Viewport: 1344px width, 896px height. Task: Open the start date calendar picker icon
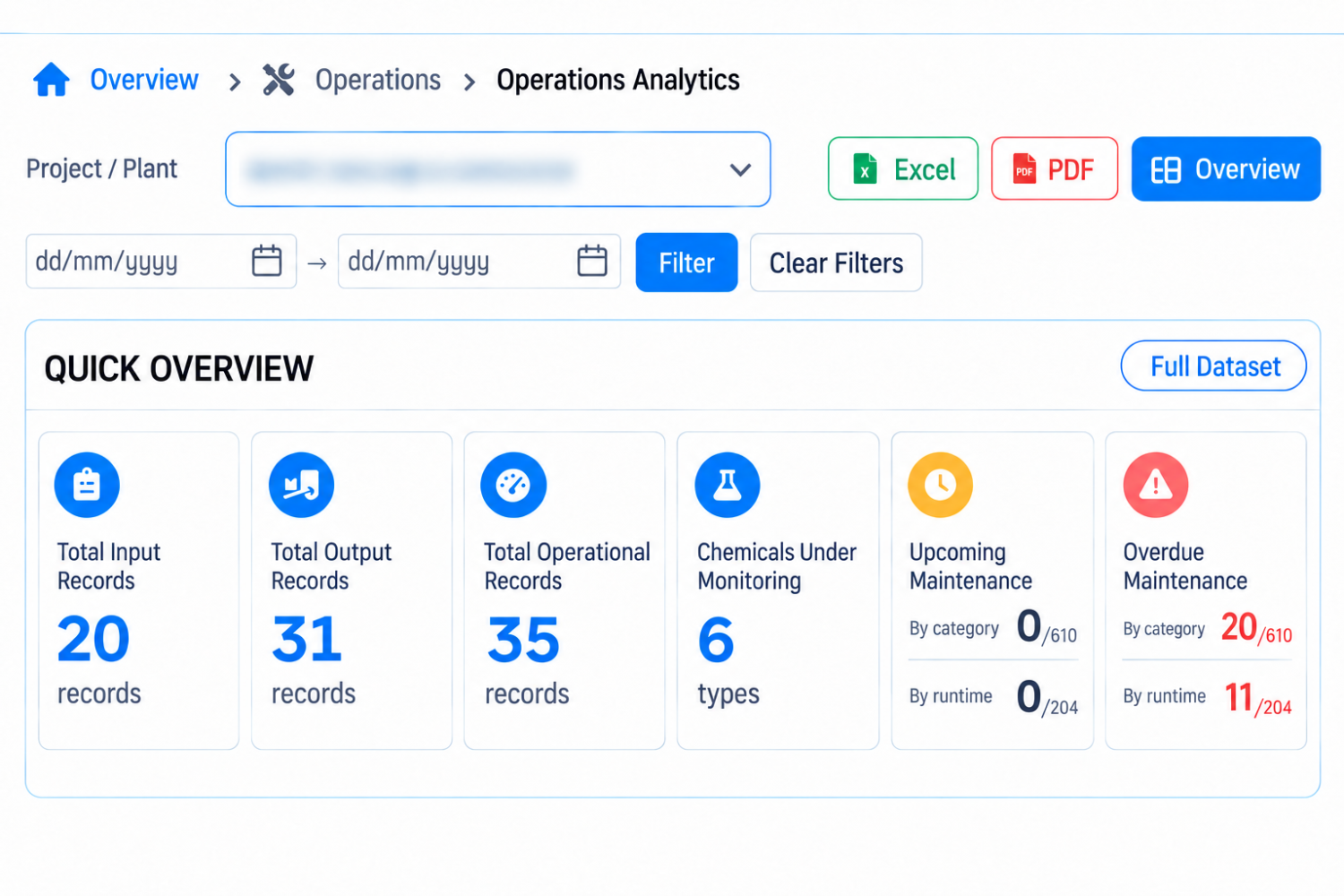pos(267,261)
